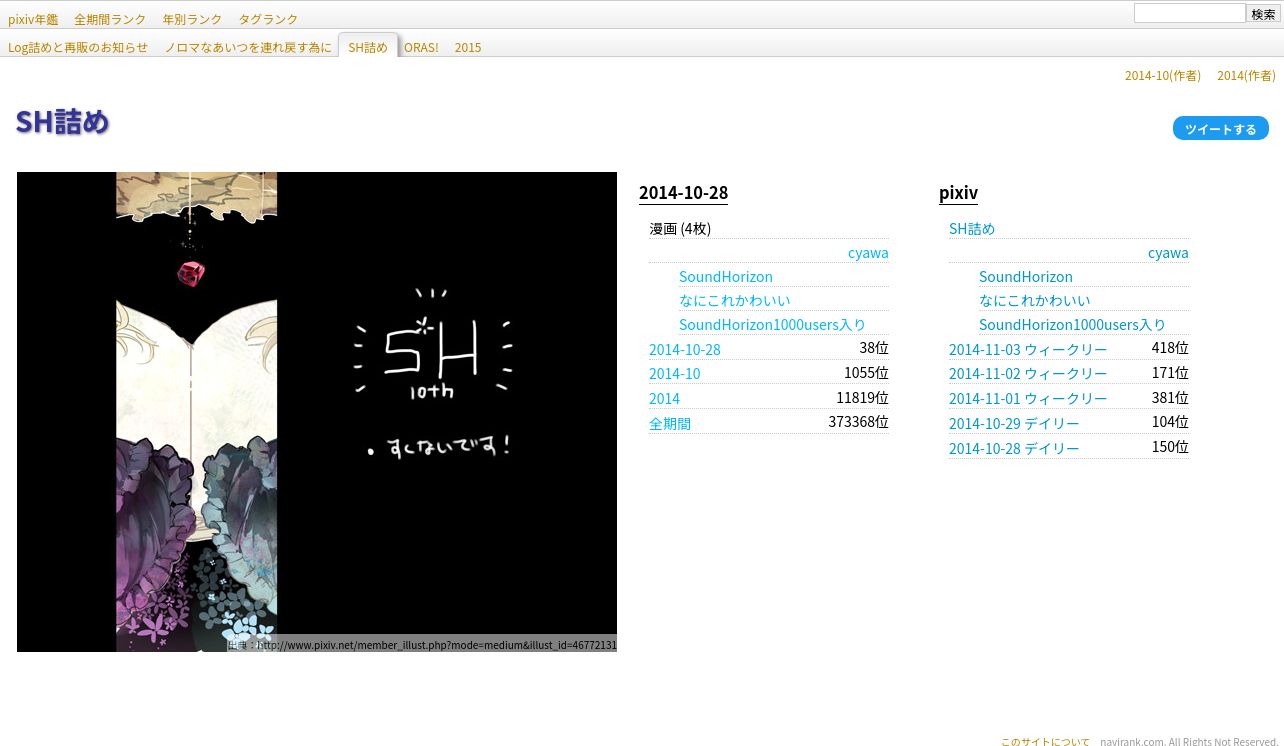Click the 171位 weekly rank value
The width and height of the screenshot is (1284, 746).
(1170, 372)
